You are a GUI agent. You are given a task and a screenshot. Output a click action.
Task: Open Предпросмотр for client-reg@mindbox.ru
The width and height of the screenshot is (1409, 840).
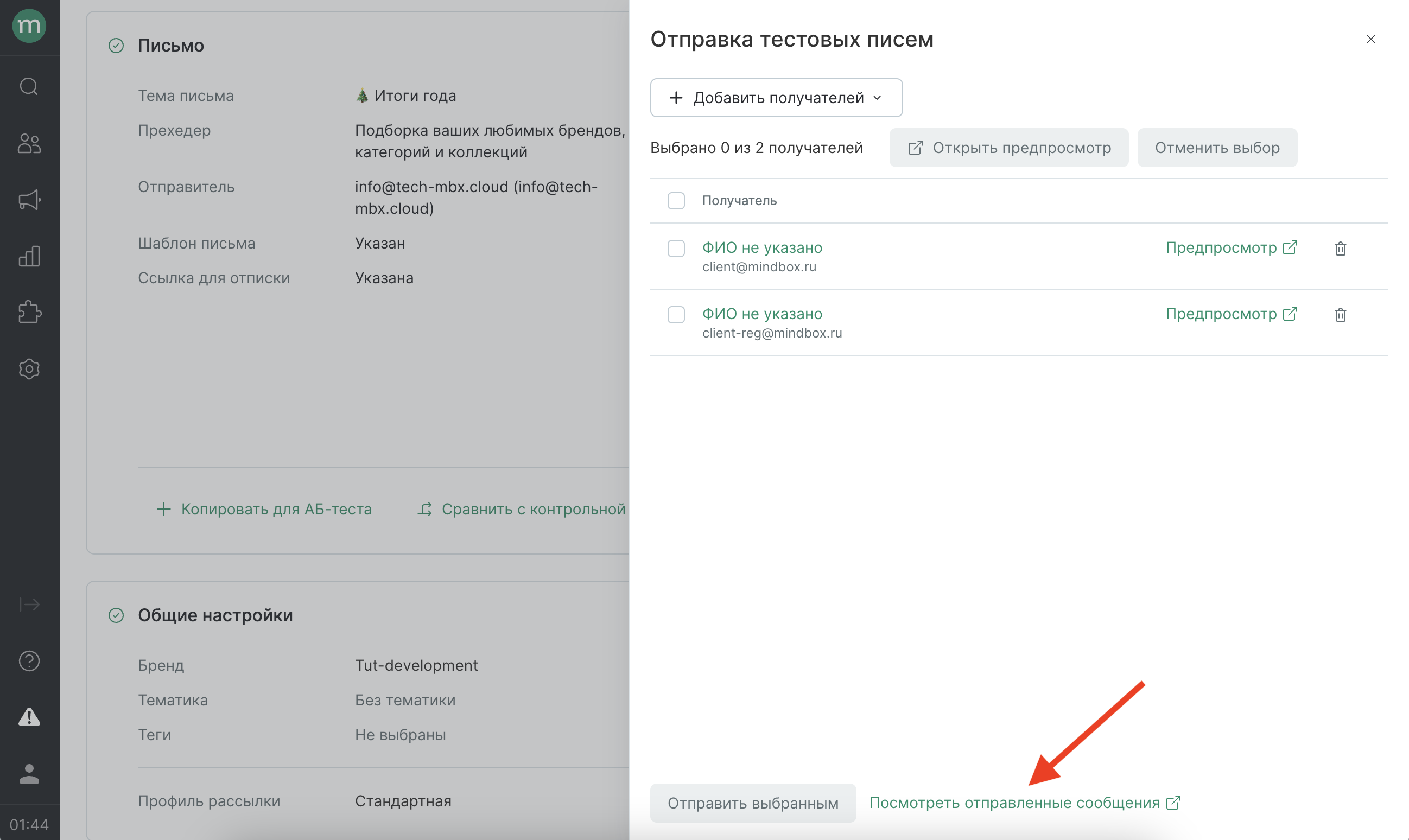pyautogui.click(x=1232, y=314)
